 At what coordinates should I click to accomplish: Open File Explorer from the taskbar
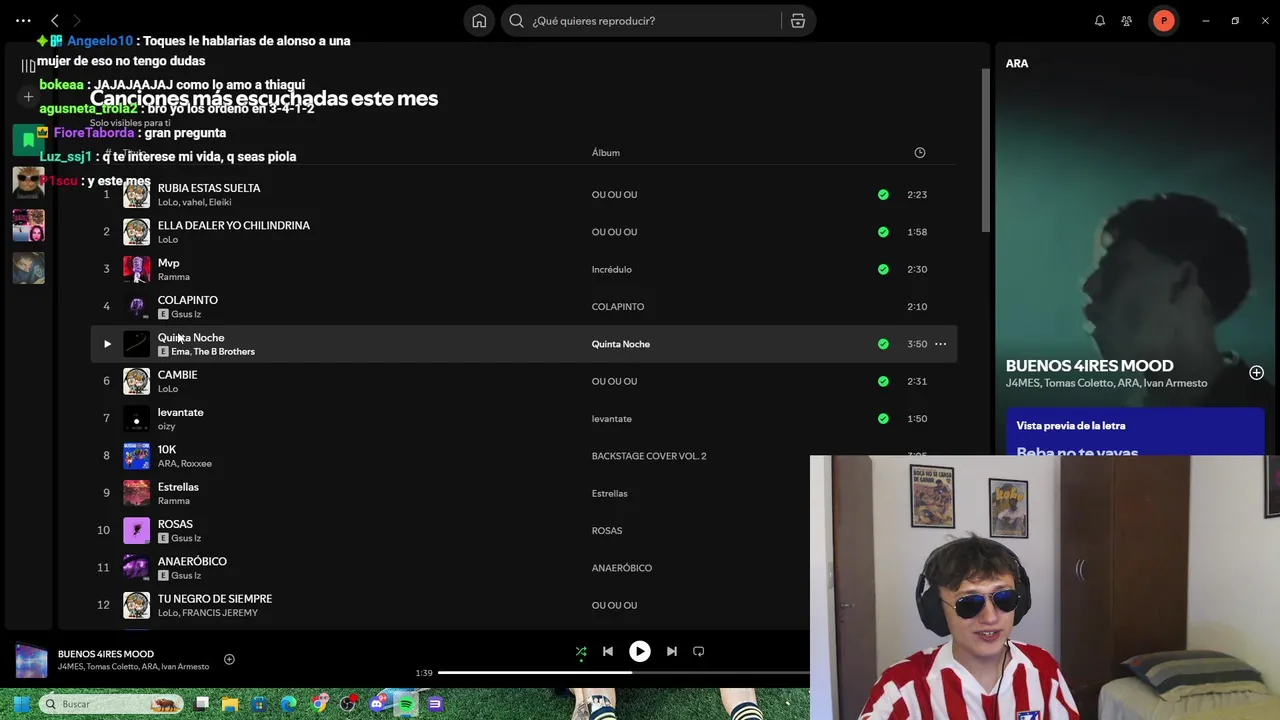point(231,704)
